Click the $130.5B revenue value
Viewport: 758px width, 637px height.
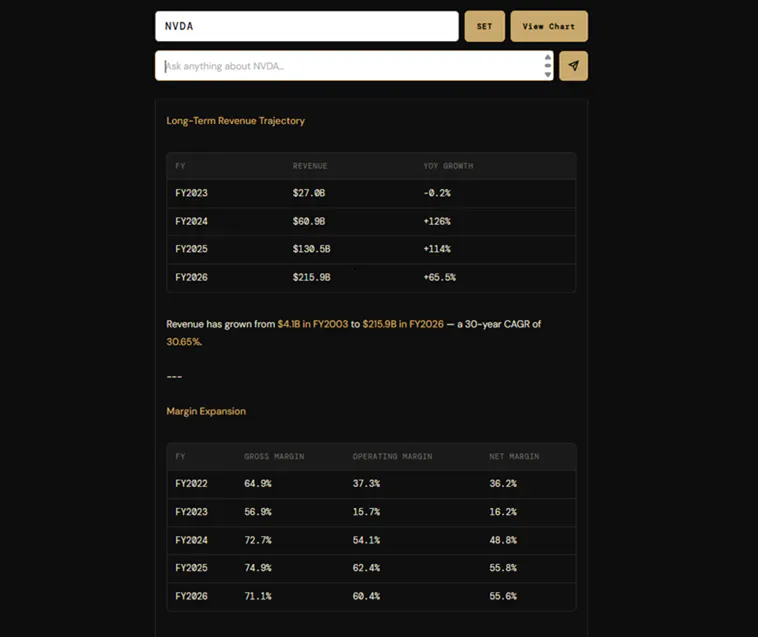click(311, 249)
